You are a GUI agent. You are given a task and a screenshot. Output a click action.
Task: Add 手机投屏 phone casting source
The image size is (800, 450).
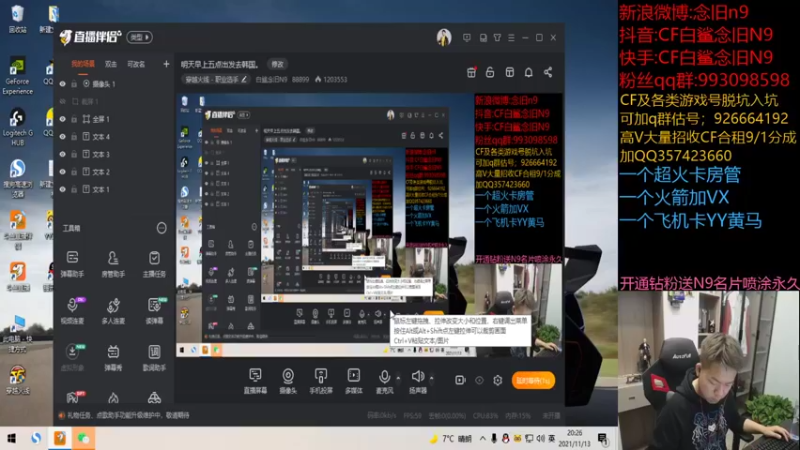coord(321,381)
